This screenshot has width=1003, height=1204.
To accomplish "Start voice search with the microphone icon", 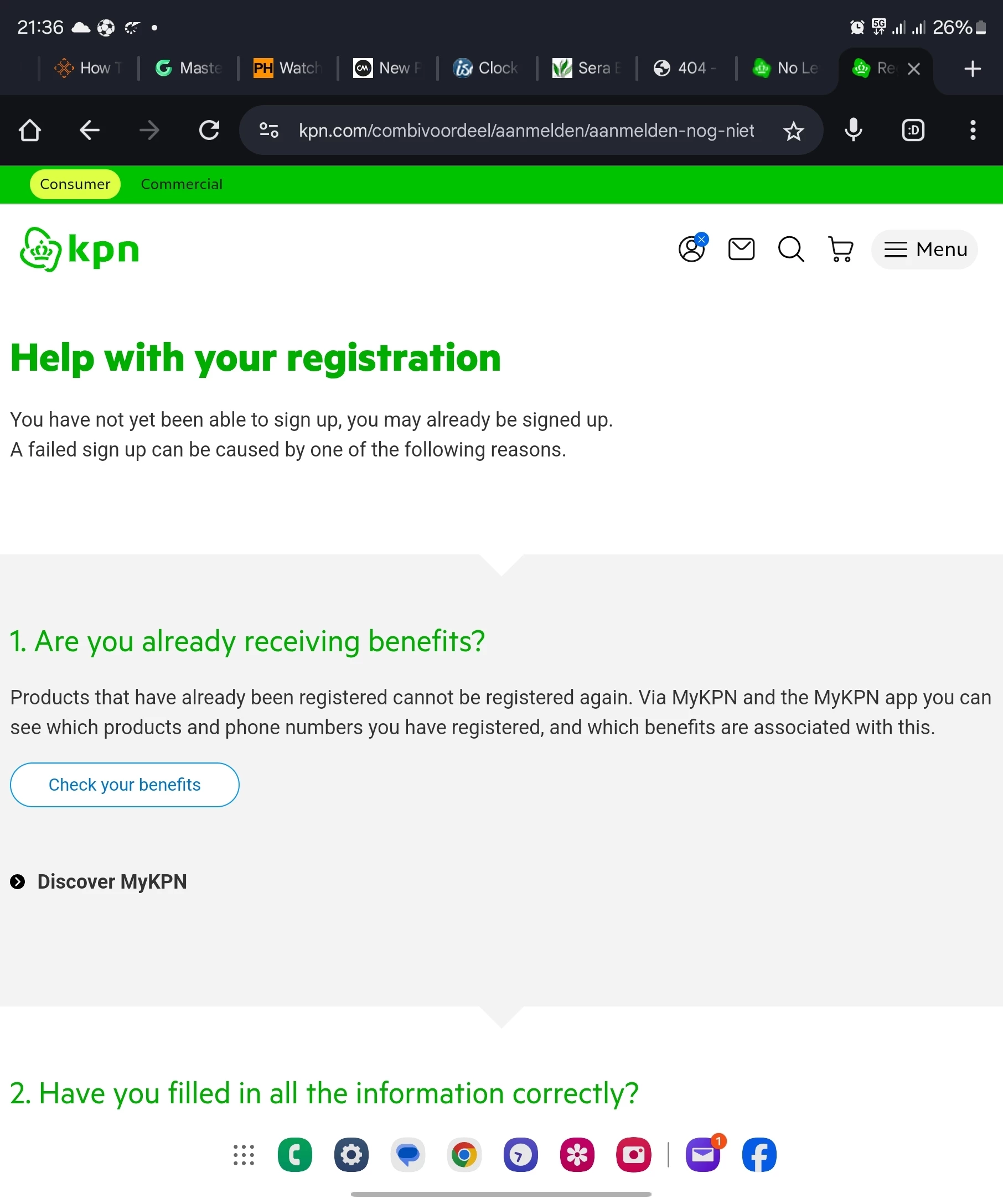I will (854, 130).
